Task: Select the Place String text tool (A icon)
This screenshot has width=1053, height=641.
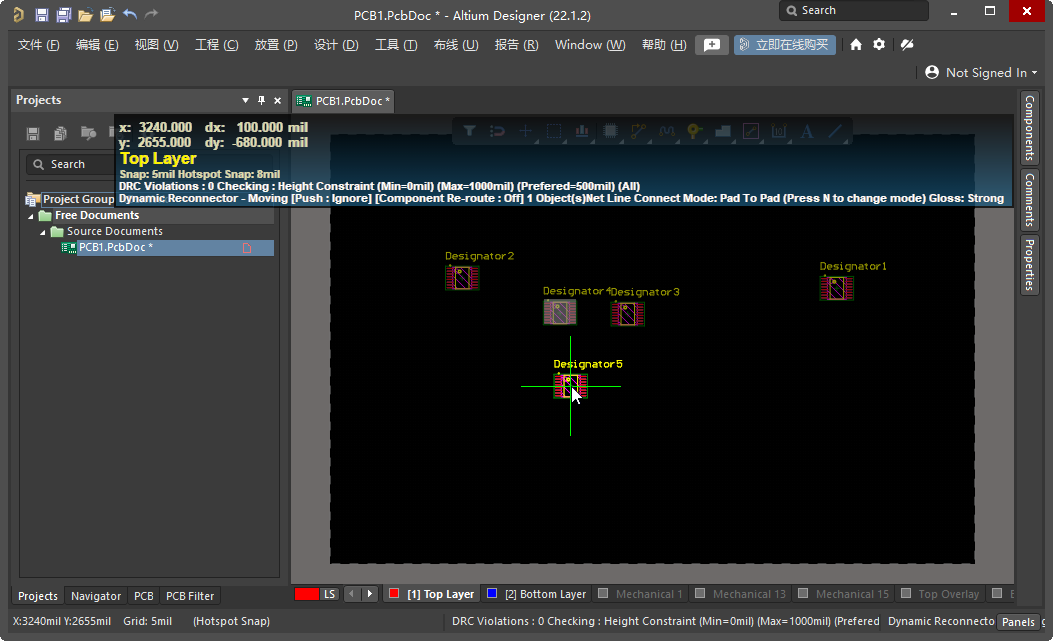Action: [x=806, y=131]
